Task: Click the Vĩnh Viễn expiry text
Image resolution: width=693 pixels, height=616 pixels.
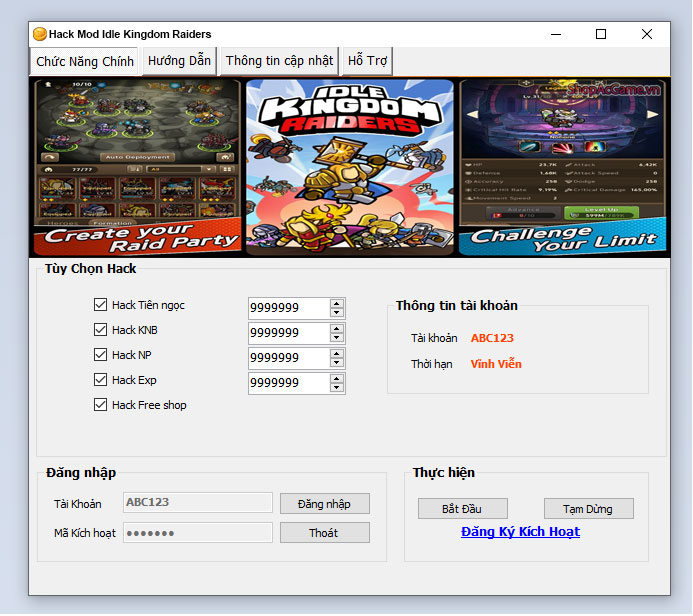Action: pyautogui.click(x=496, y=364)
